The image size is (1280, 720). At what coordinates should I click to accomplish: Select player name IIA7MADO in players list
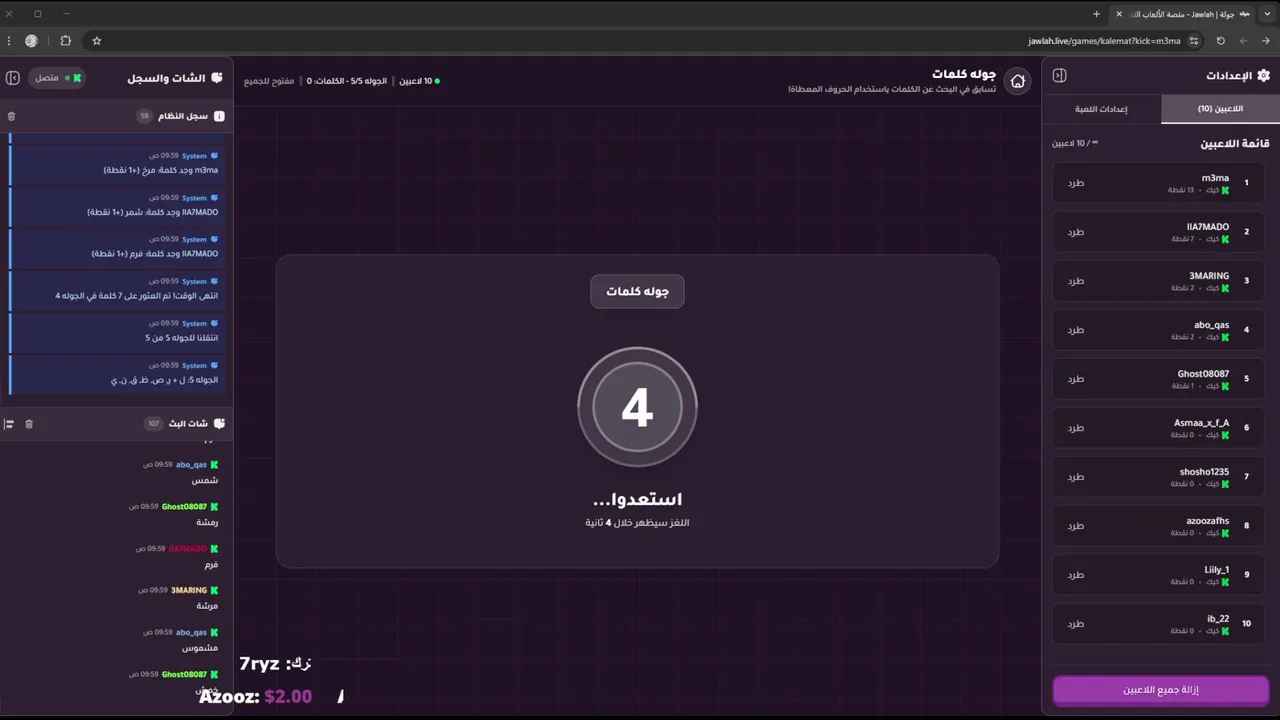tap(1208, 227)
